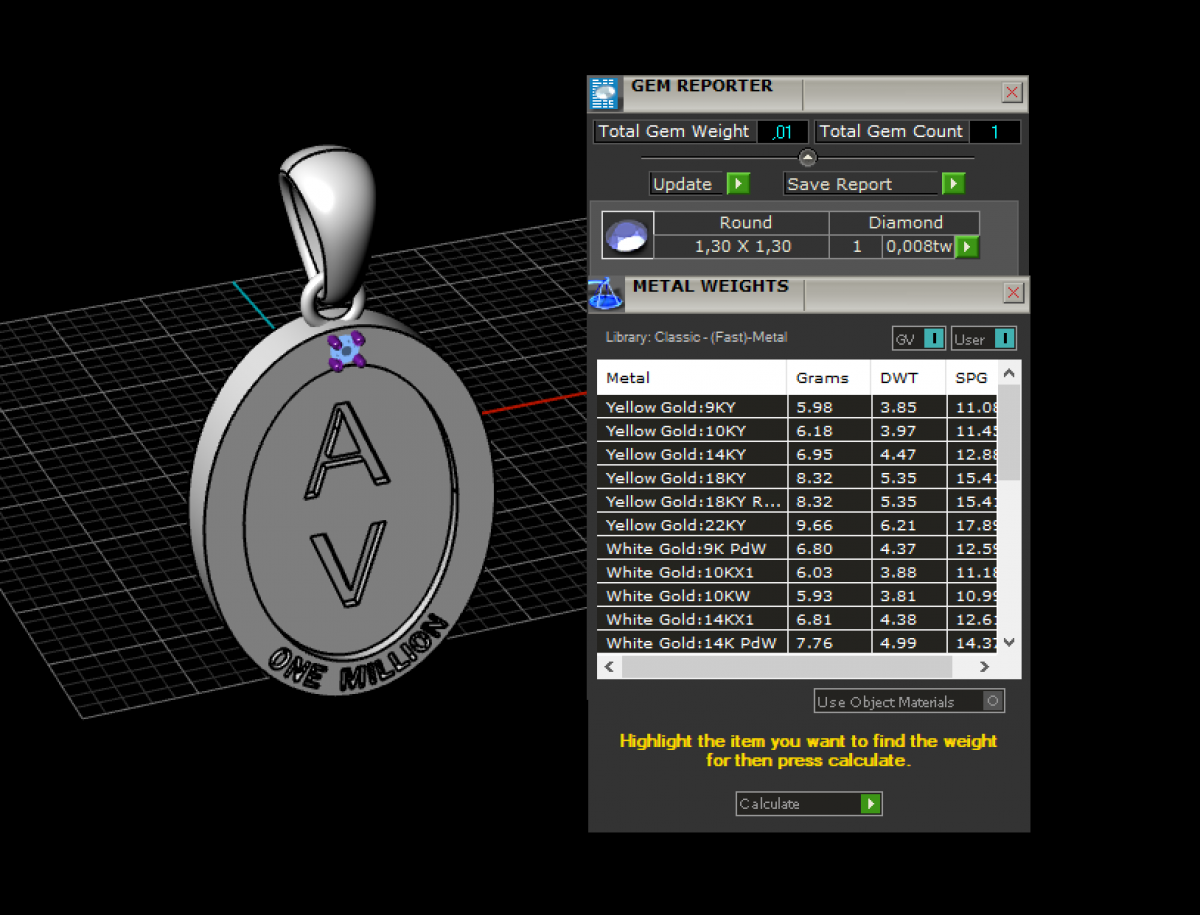Select the Yellow Gold:18KY row
Viewport: 1200px width, 915px height.
pyautogui.click(x=798, y=478)
